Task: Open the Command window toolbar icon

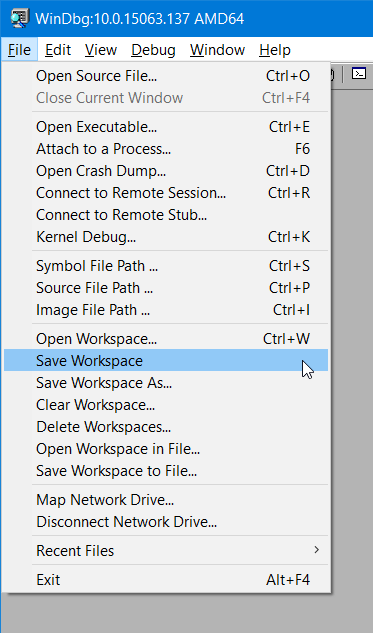Action: (x=358, y=73)
